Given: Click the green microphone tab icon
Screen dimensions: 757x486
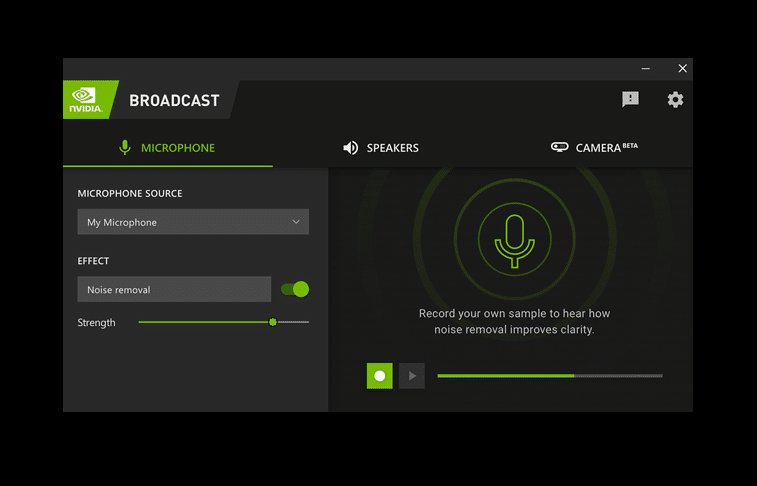Looking at the screenshot, I should (x=125, y=148).
